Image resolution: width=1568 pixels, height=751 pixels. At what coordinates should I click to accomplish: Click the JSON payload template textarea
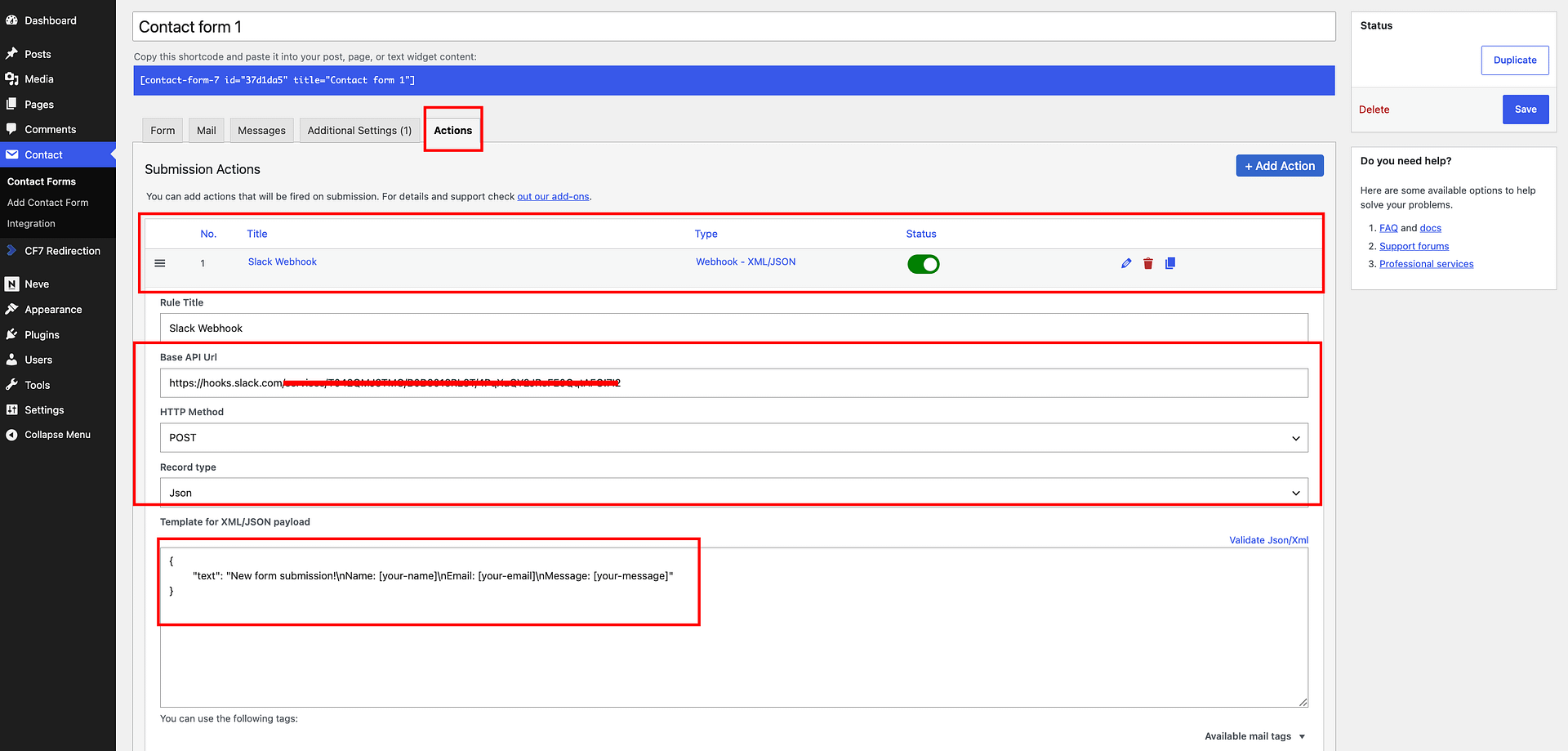pyautogui.click(x=733, y=628)
